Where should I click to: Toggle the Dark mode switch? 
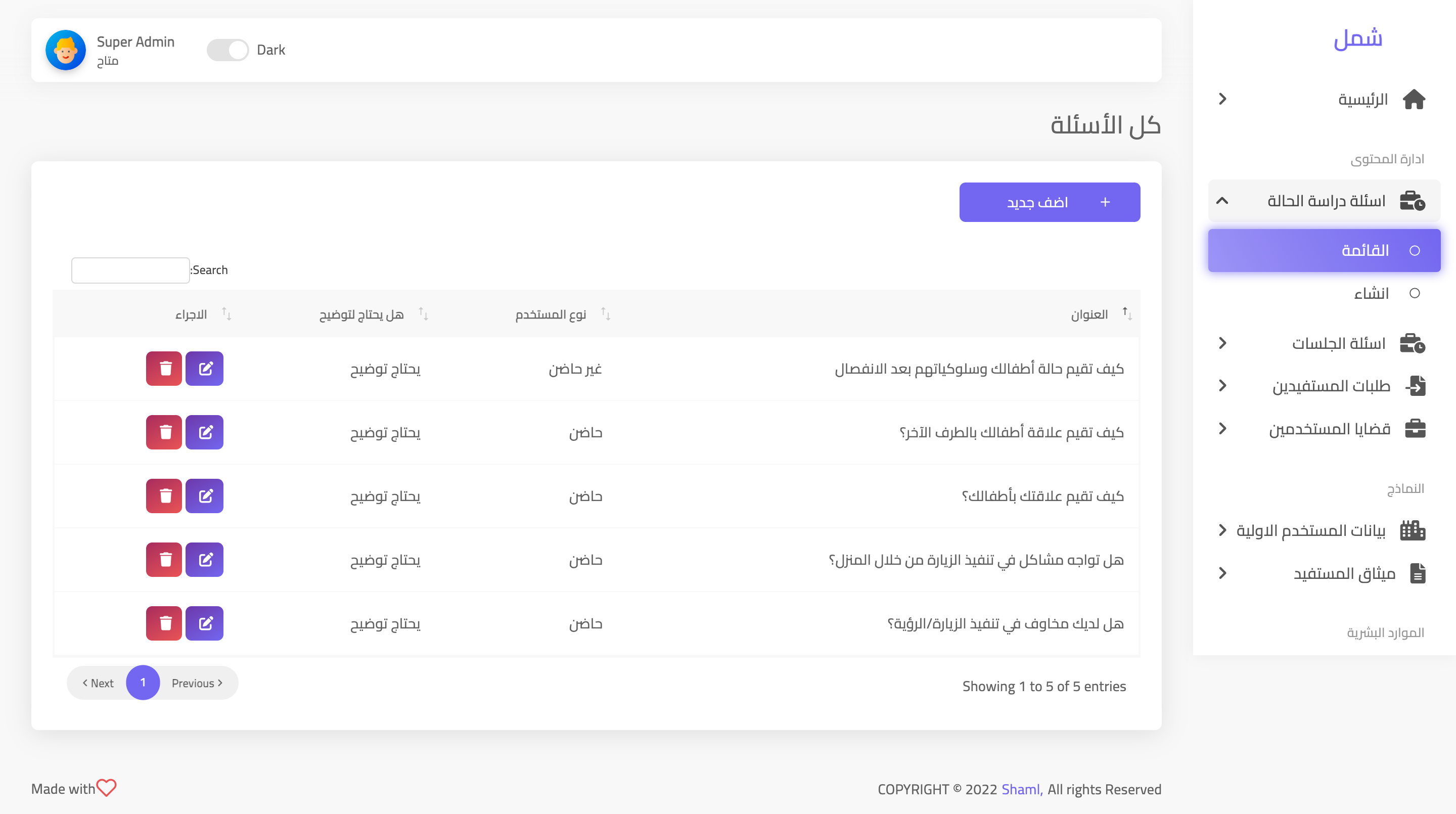coord(227,51)
